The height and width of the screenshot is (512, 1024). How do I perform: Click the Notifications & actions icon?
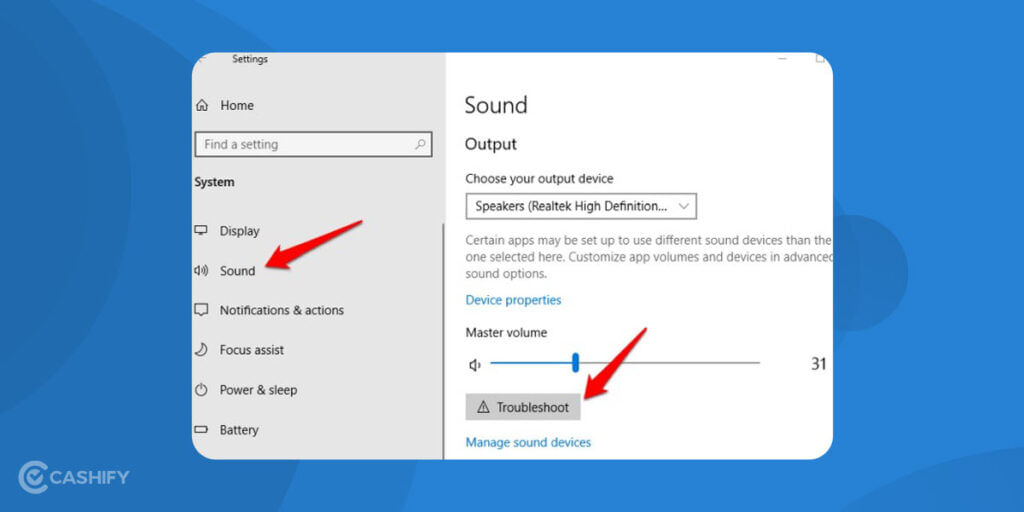point(201,310)
